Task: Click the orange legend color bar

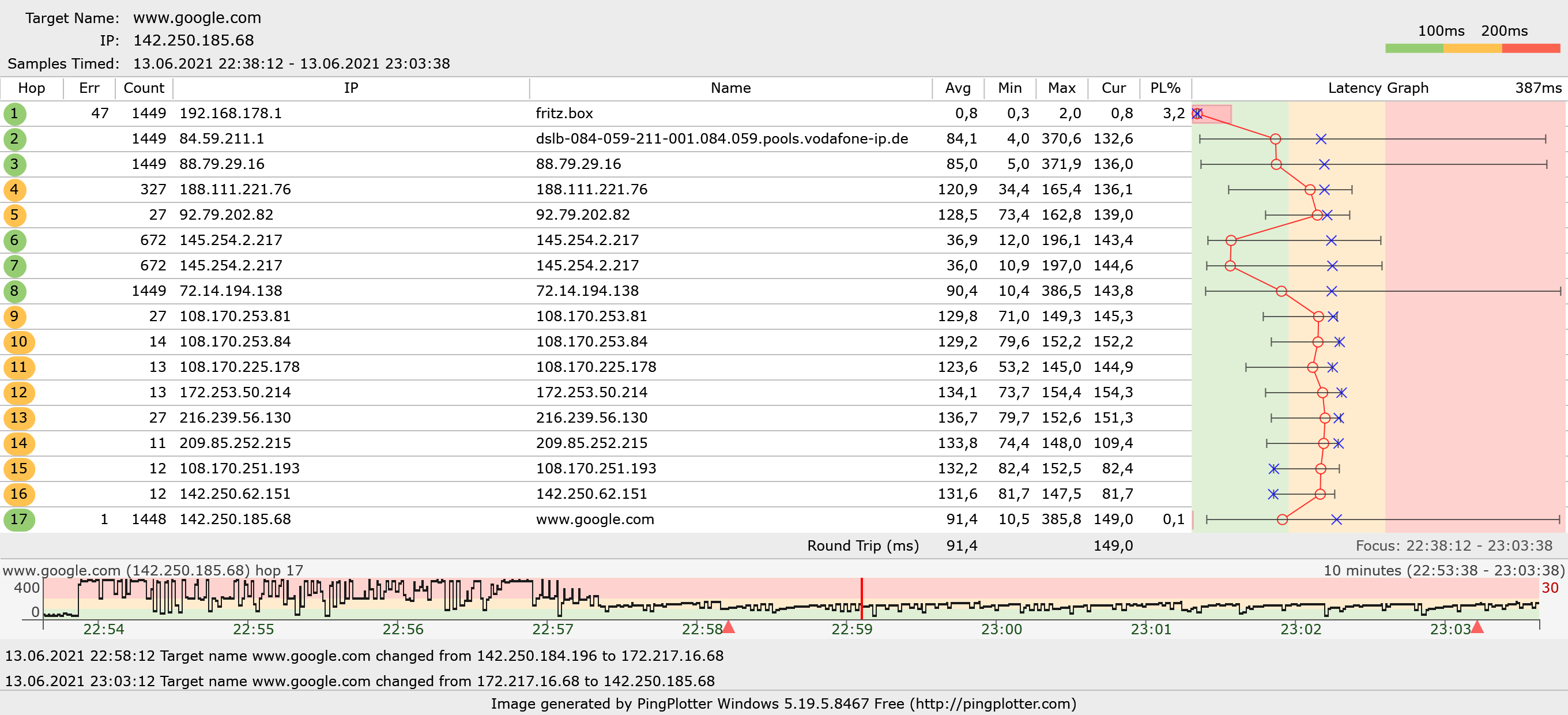Action: point(1472,48)
